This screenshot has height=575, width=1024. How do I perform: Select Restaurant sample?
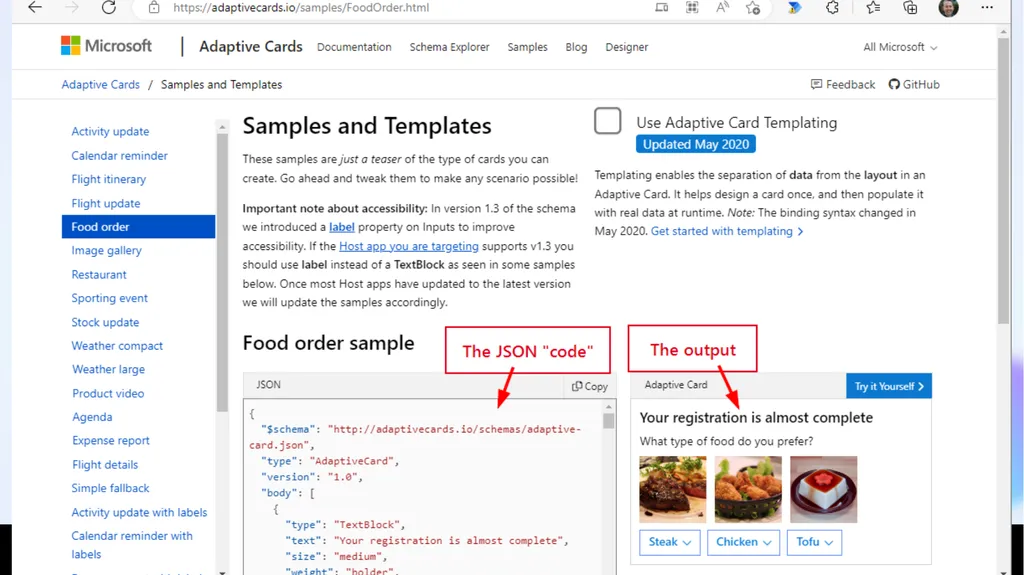click(99, 274)
